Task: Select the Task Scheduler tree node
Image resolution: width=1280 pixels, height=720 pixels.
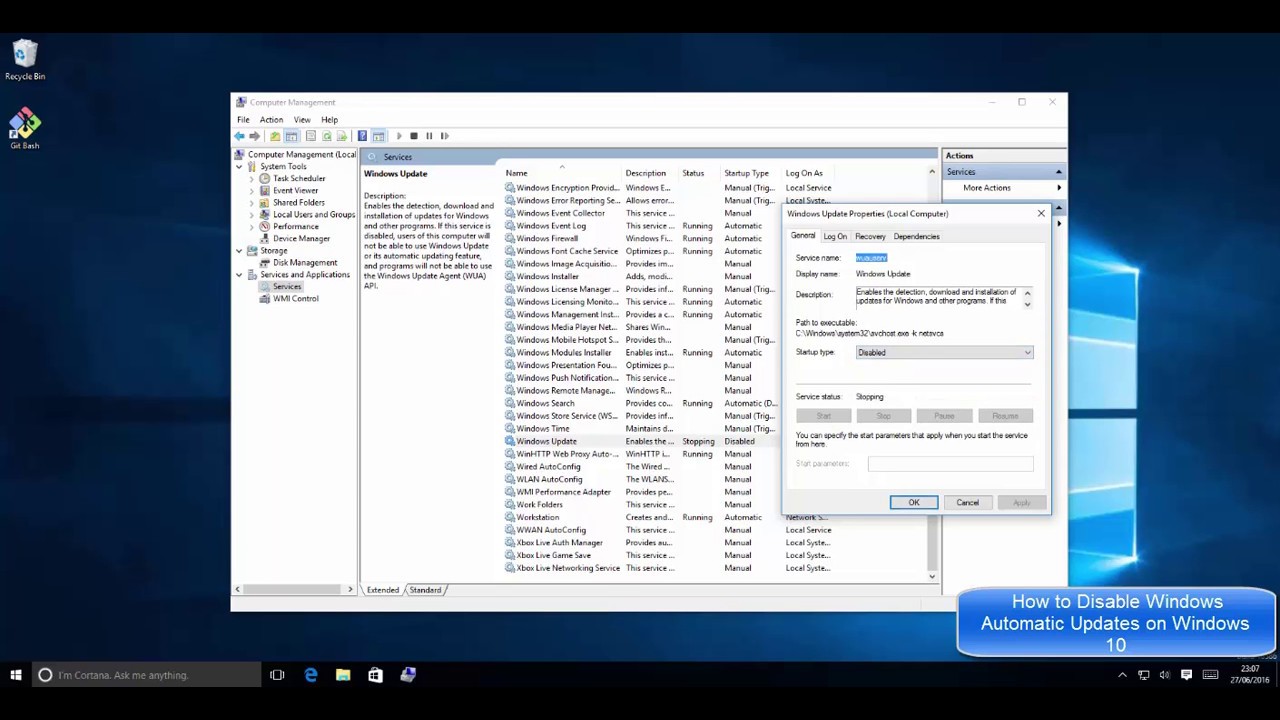Action: click(x=298, y=178)
